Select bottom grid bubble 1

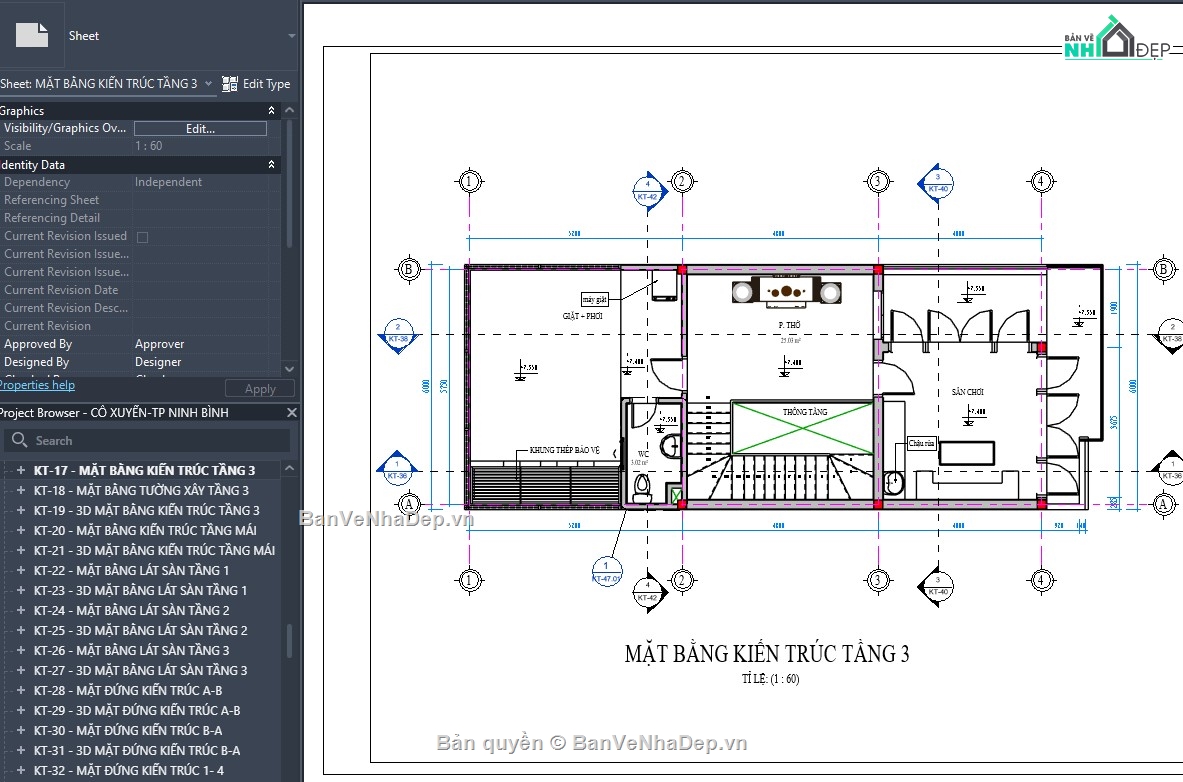(469, 580)
